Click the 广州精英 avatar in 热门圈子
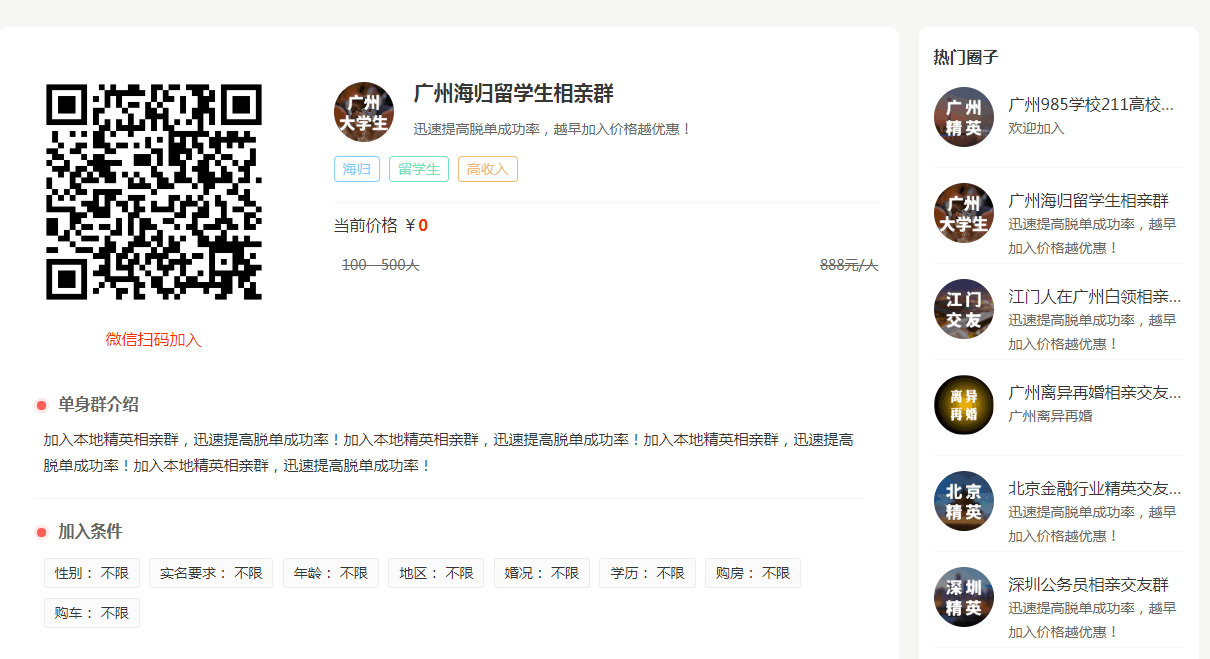The width and height of the screenshot is (1210, 659). click(x=964, y=117)
